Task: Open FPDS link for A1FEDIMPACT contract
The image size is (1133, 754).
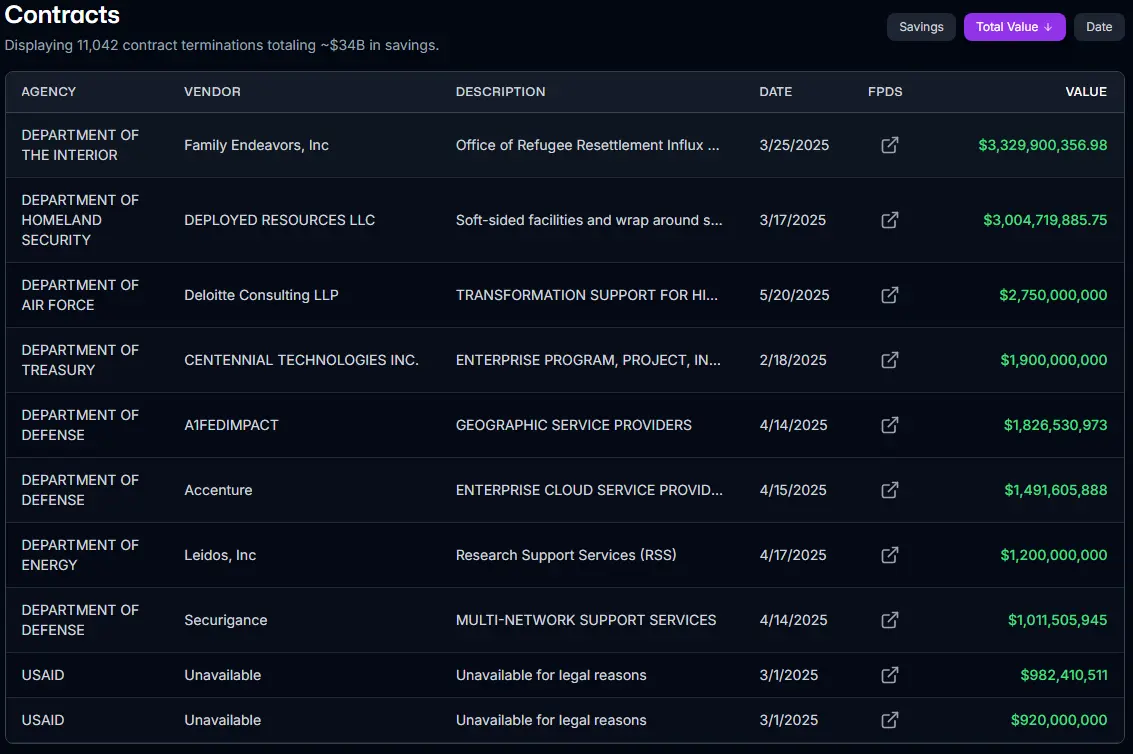Action: pos(889,425)
